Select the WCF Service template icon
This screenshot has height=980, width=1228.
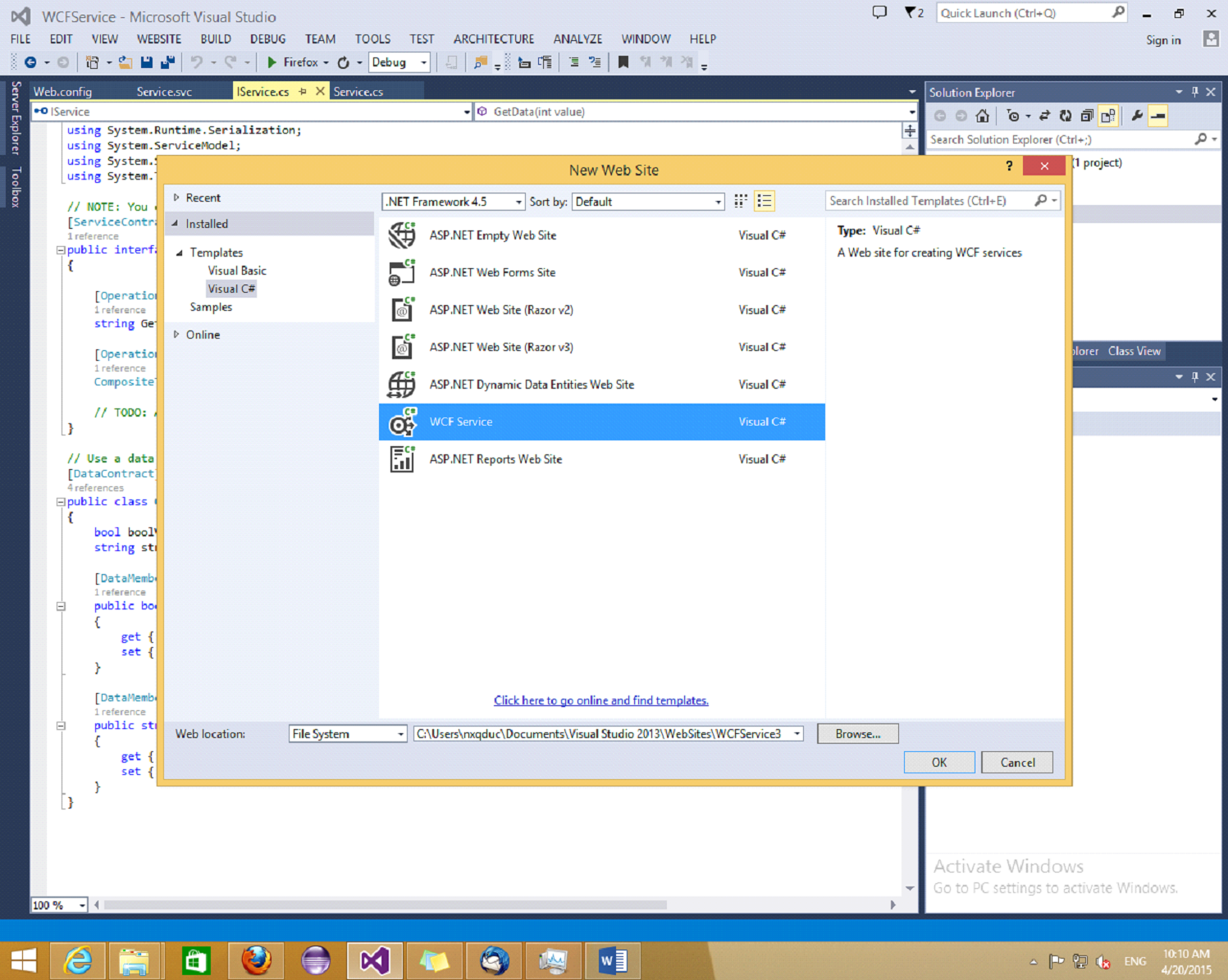coord(402,422)
